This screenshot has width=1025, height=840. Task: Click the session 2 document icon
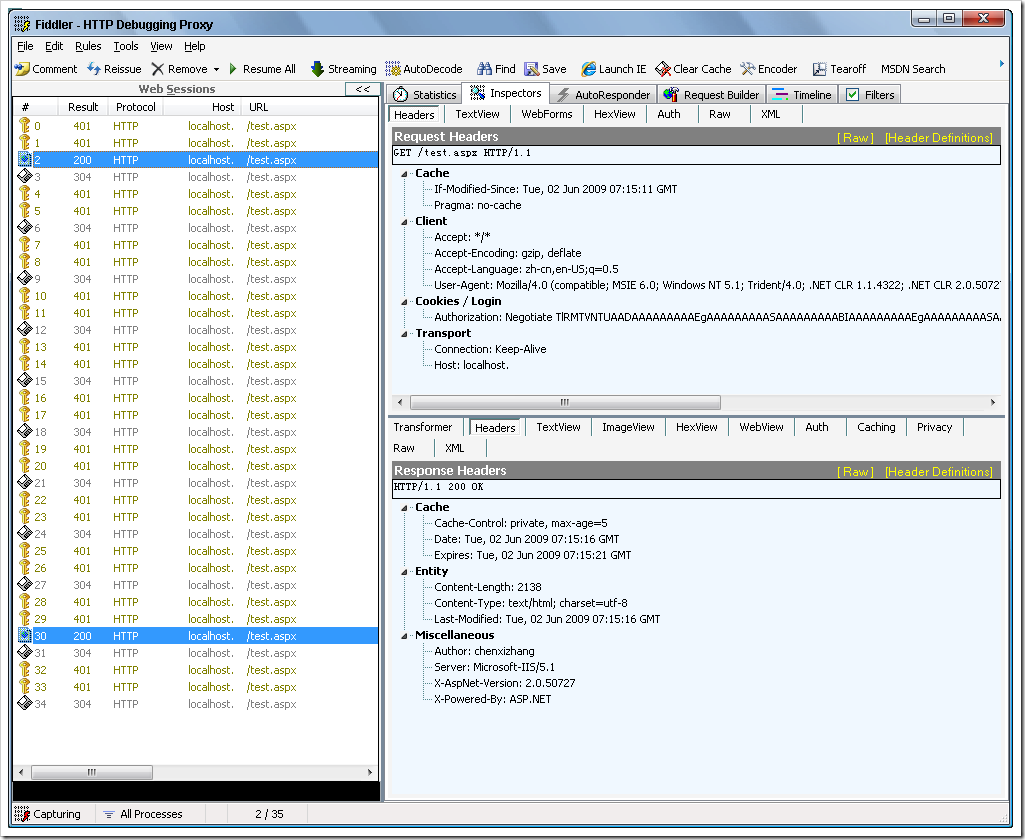(24, 160)
